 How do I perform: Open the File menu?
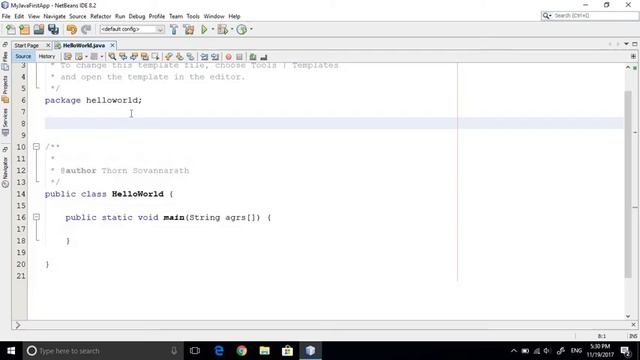click(x=6, y=16)
